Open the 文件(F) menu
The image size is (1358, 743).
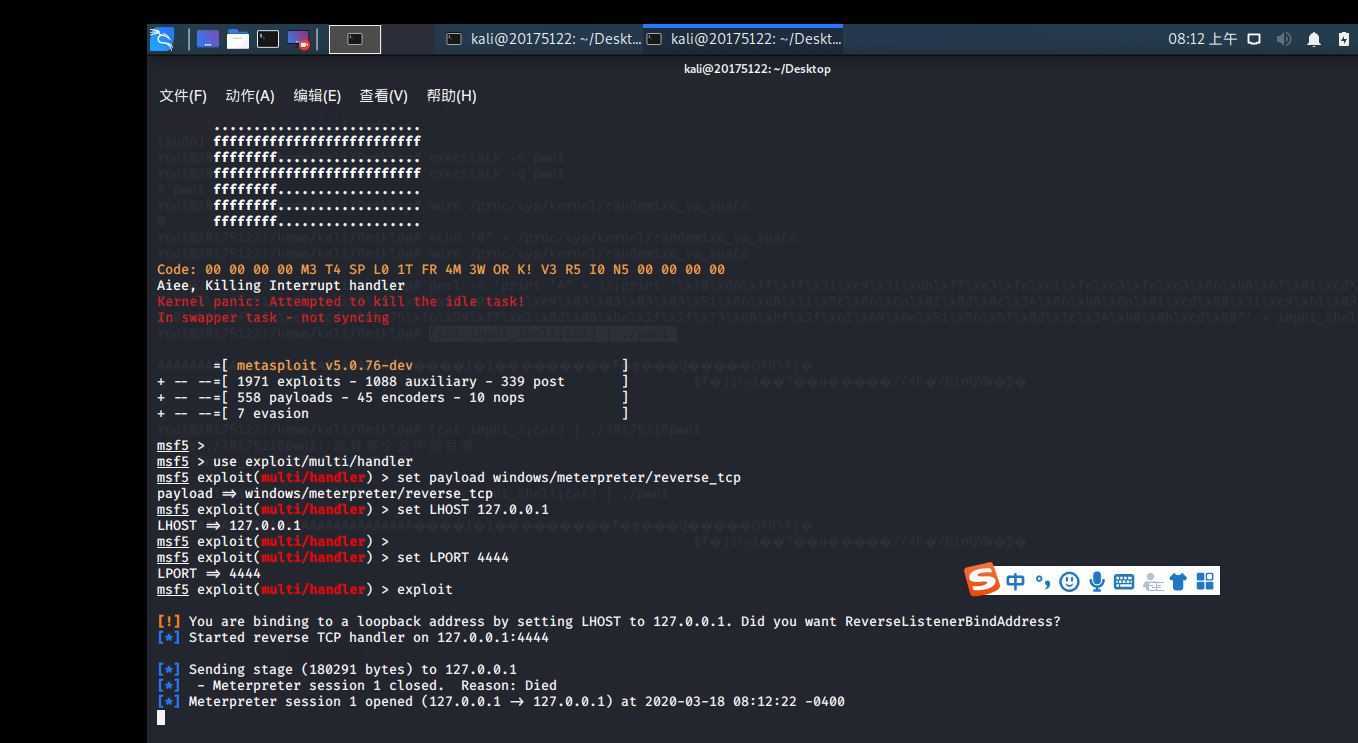[183, 96]
